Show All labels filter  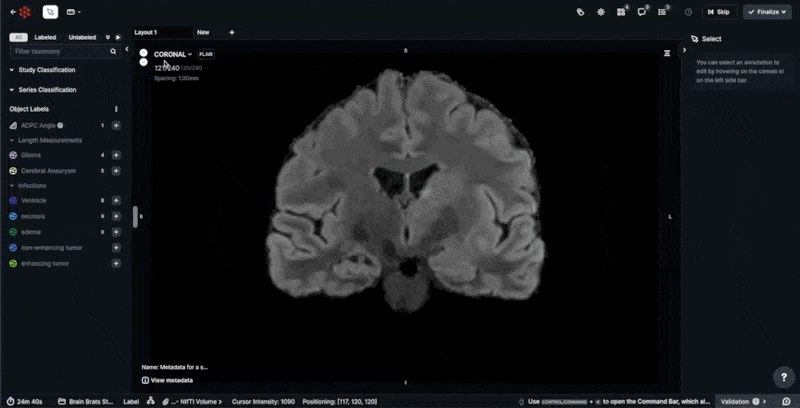click(18, 37)
